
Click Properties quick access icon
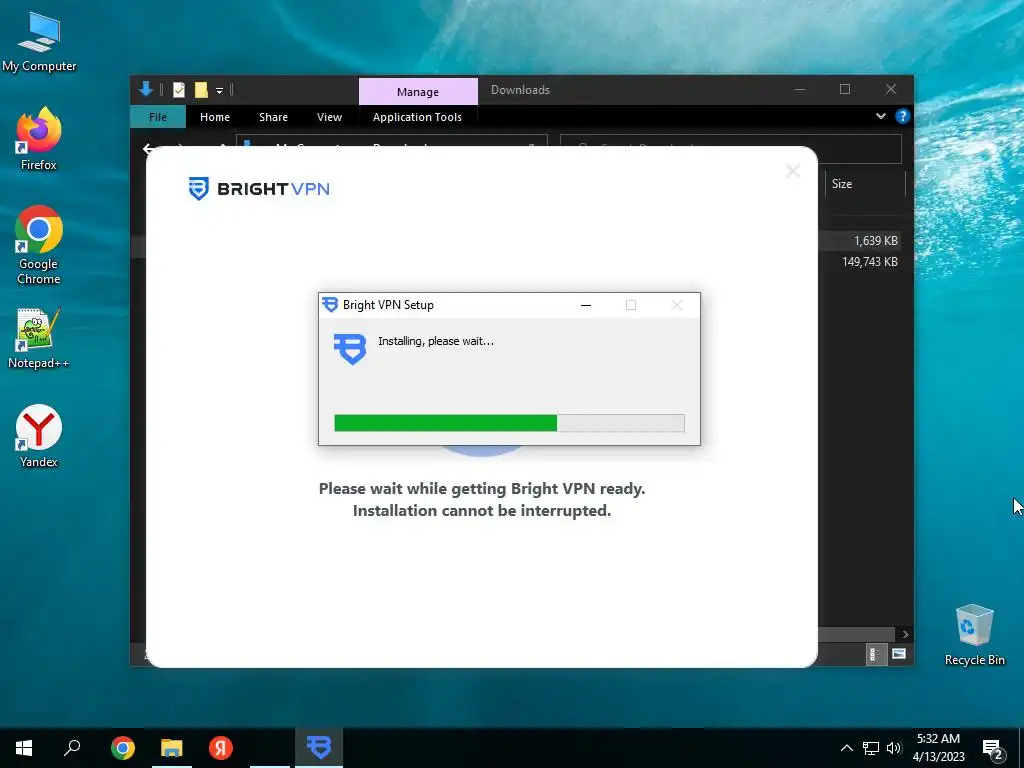pyautogui.click(x=179, y=90)
